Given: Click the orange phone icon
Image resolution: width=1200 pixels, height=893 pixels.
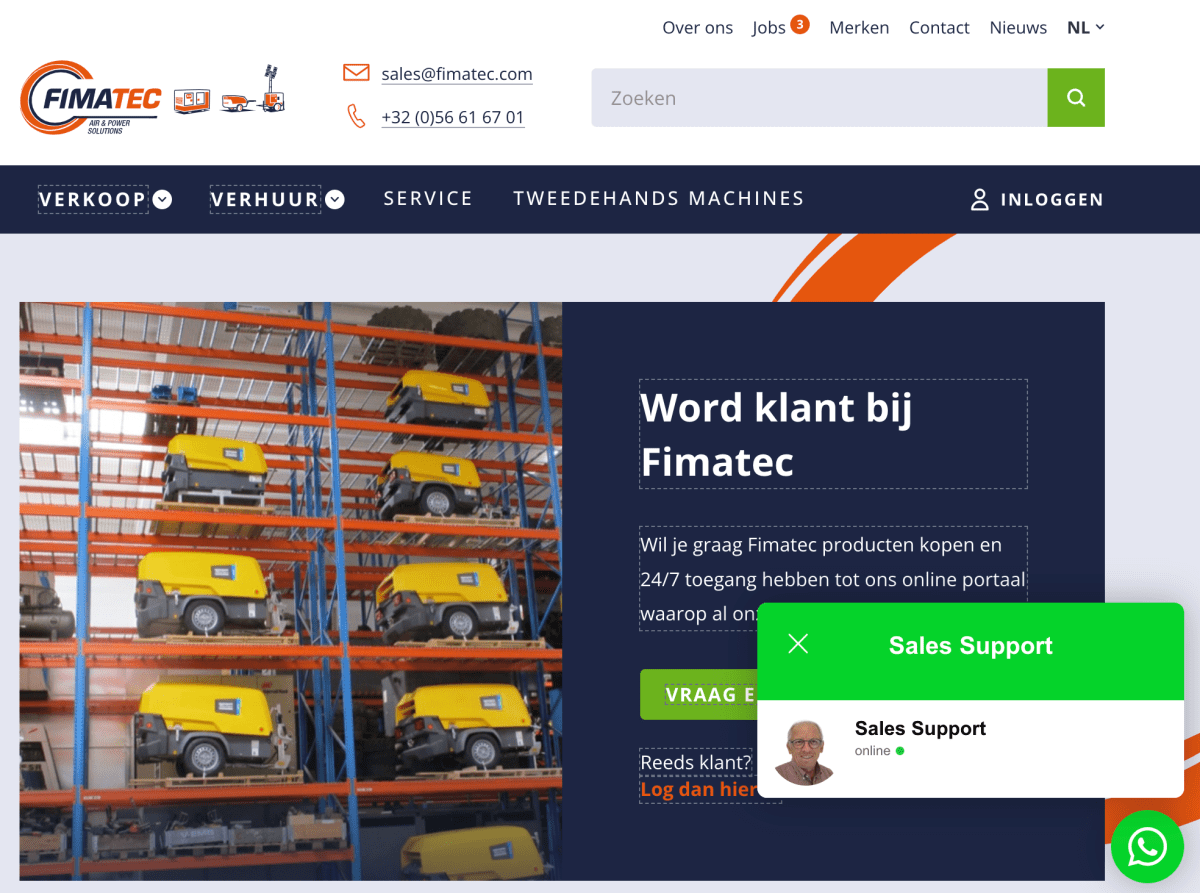Looking at the screenshot, I should click(x=356, y=116).
